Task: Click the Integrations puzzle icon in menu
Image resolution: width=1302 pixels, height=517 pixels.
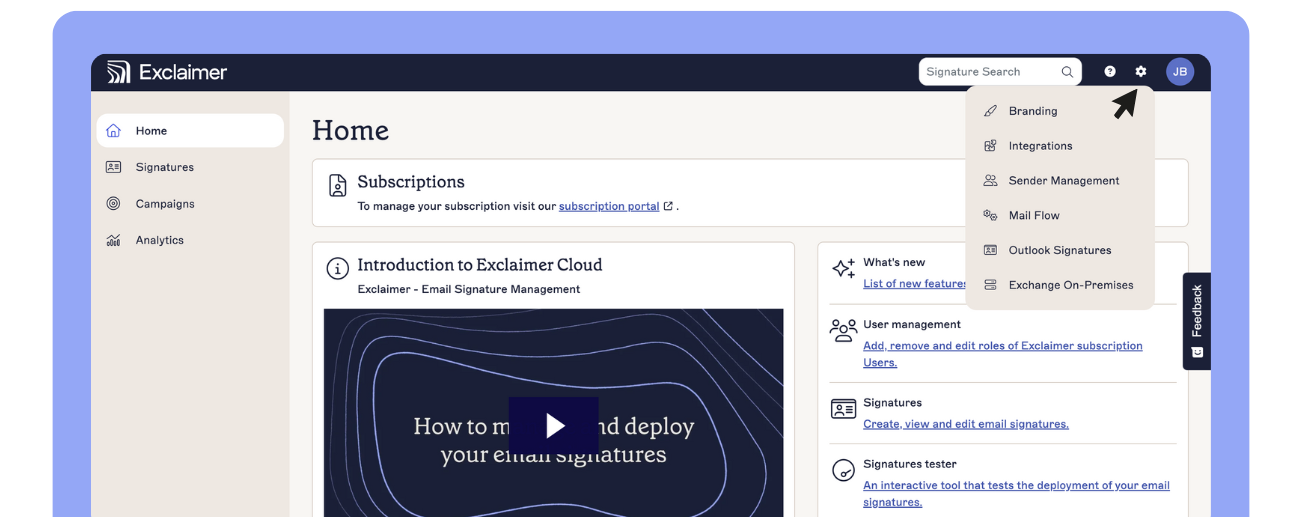Action: click(990, 146)
